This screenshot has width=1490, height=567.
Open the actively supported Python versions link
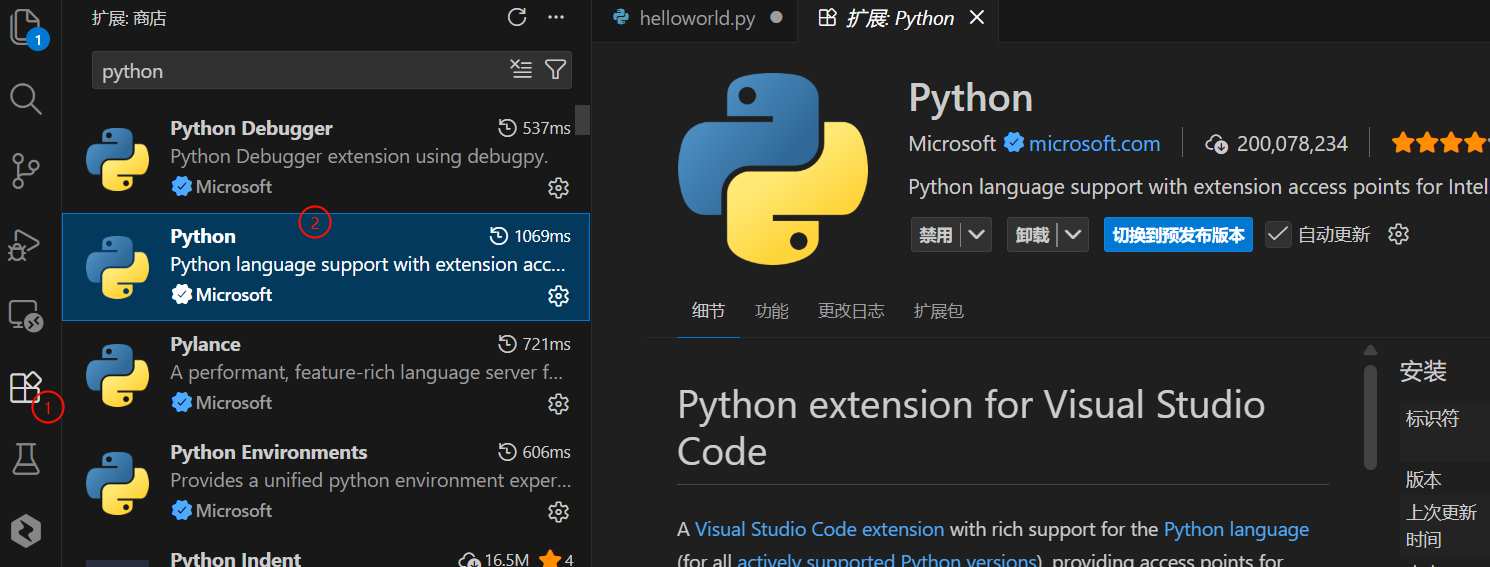tap(886, 560)
